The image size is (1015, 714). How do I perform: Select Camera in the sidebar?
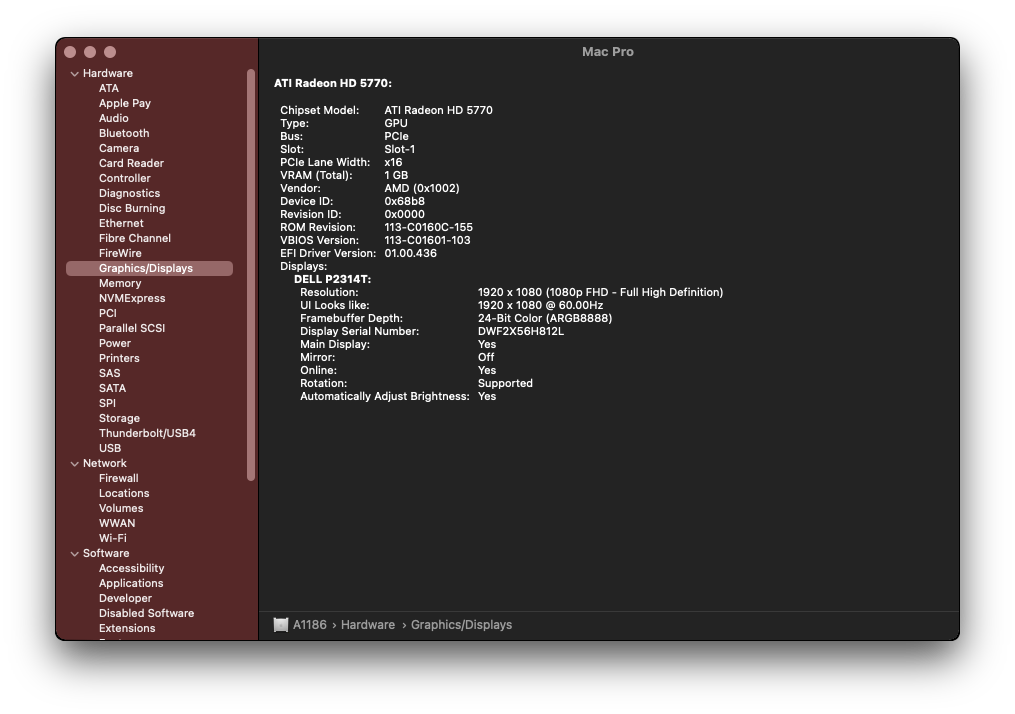(118, 148)
